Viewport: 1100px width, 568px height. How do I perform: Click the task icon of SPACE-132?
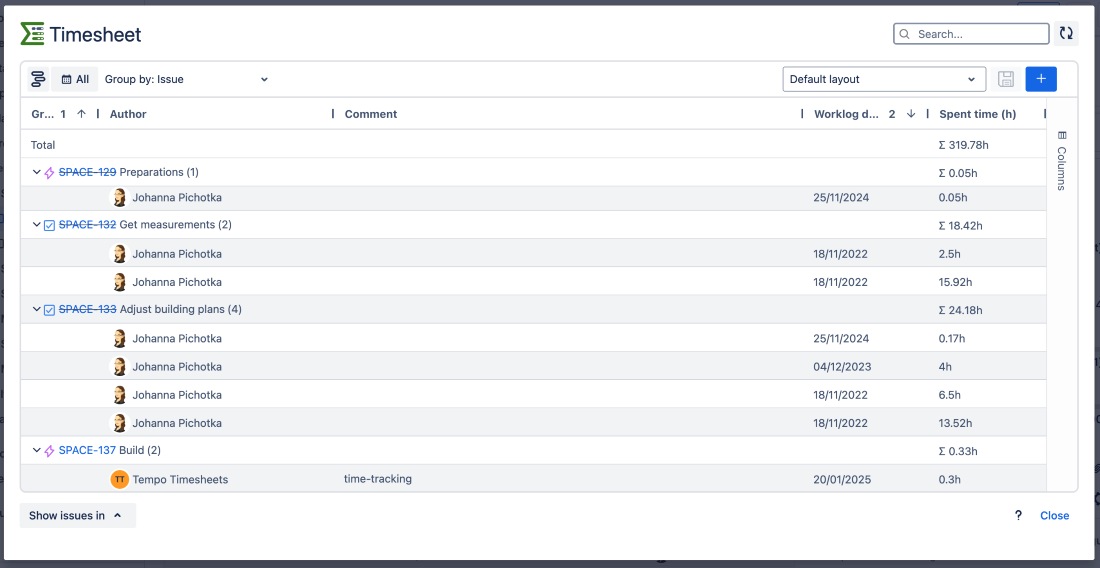pyautogui.click(x=49, y=225)
